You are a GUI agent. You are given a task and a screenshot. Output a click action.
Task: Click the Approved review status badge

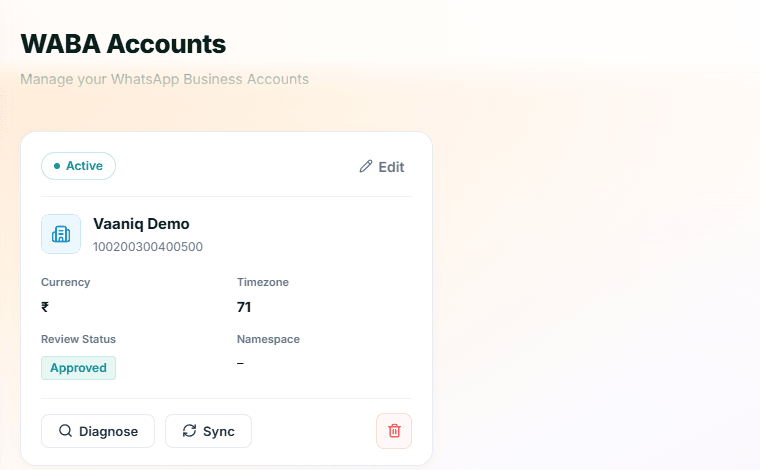(79, 368)
